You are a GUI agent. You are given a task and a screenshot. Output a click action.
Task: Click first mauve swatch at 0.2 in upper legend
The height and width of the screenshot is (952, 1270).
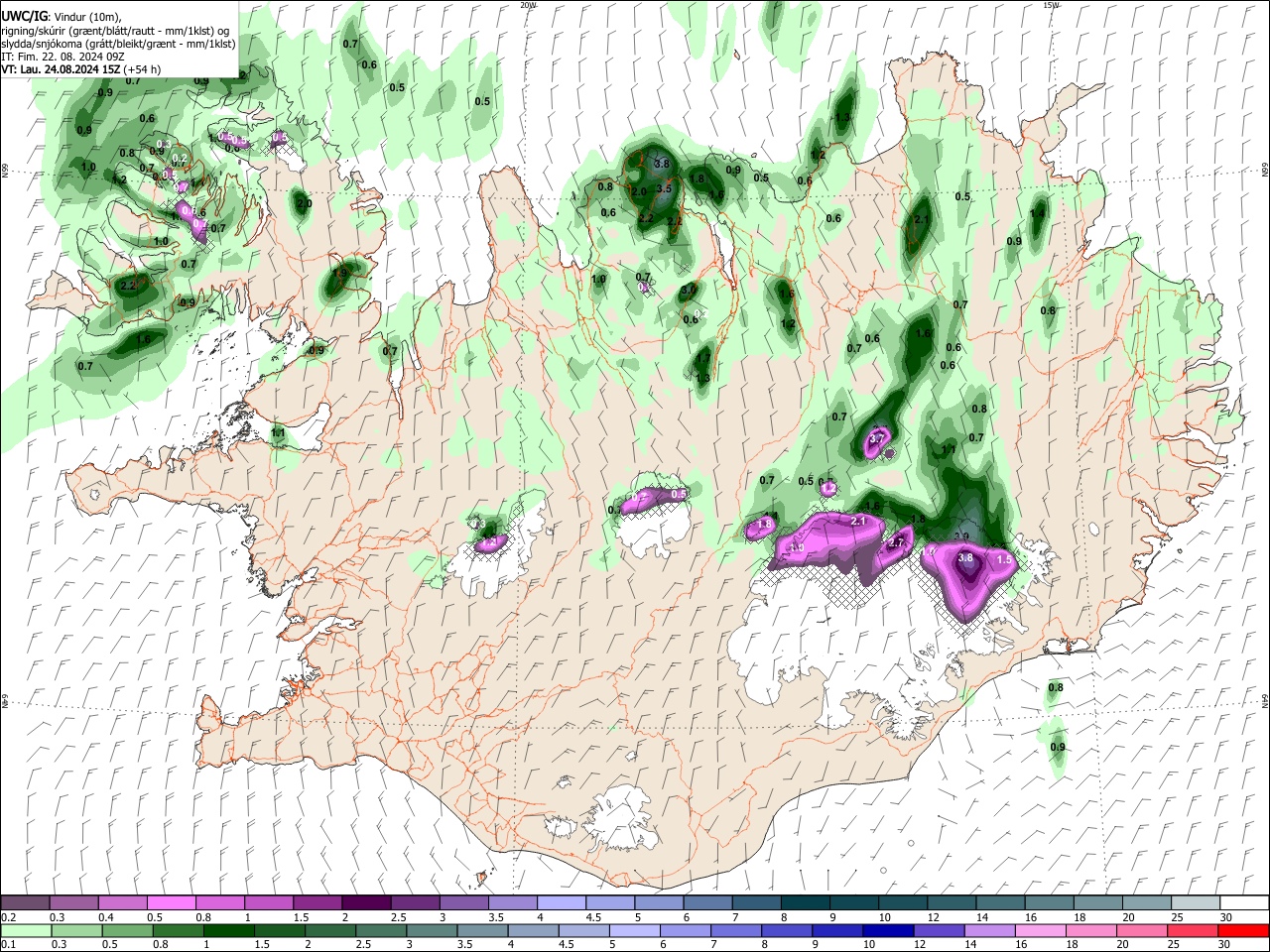click(x=26, y=903)
